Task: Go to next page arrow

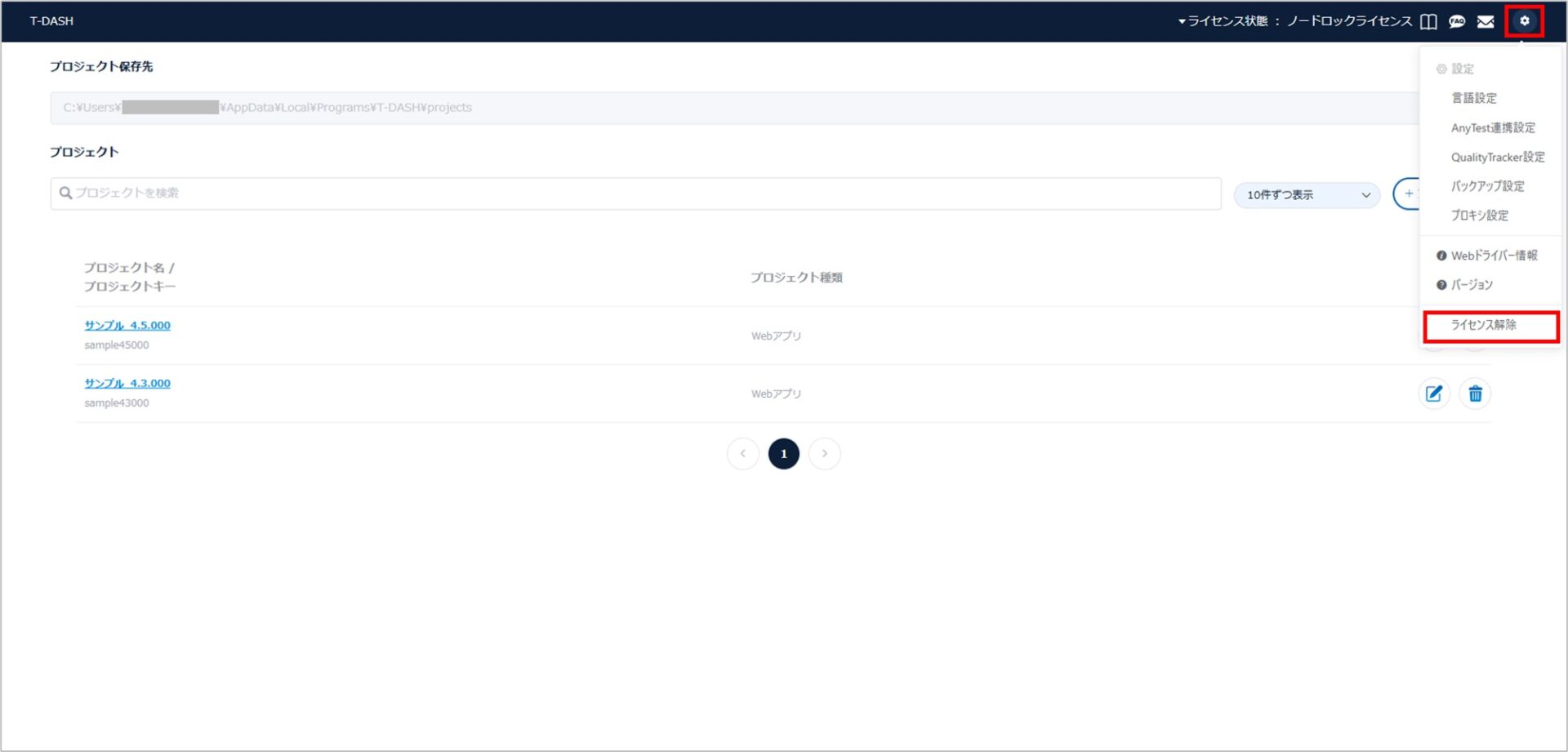Action: click(x=824, y=454)
